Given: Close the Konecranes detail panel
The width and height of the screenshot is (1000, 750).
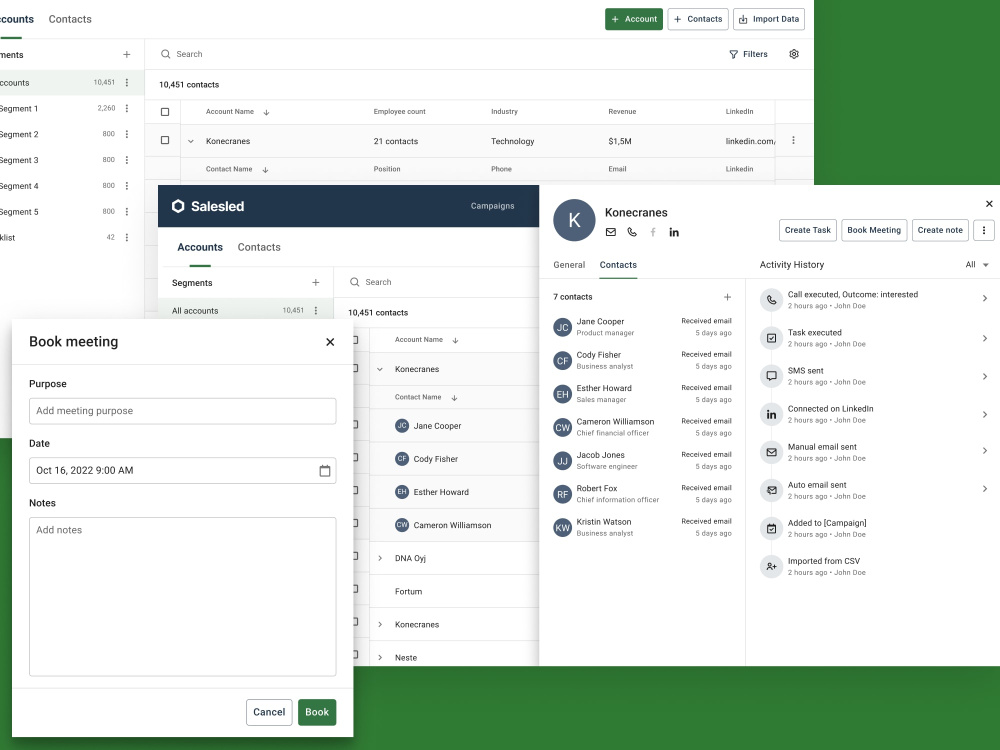Looking at the screenshot, I should [989, 204].
